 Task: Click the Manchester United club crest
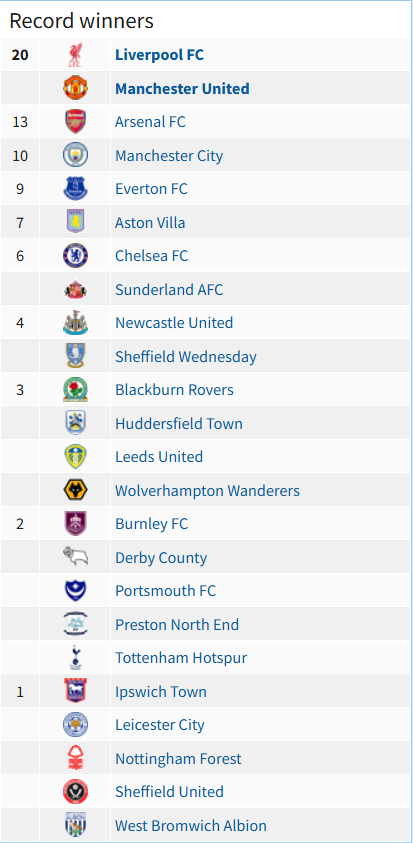tap(75, 88)
